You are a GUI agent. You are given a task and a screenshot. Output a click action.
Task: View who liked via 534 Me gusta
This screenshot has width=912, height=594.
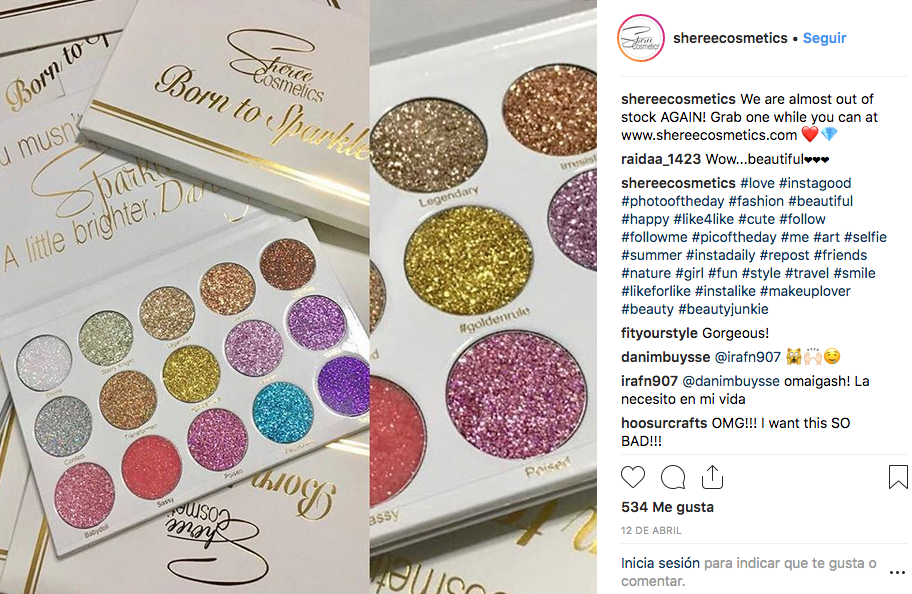[x=667, y=507]
